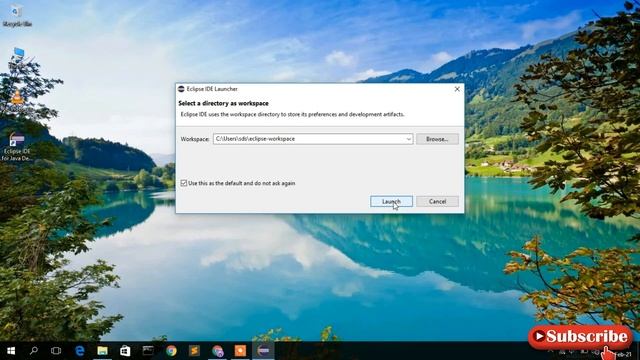Open Microsoft Store from taskbar

[x=125, y=351]
